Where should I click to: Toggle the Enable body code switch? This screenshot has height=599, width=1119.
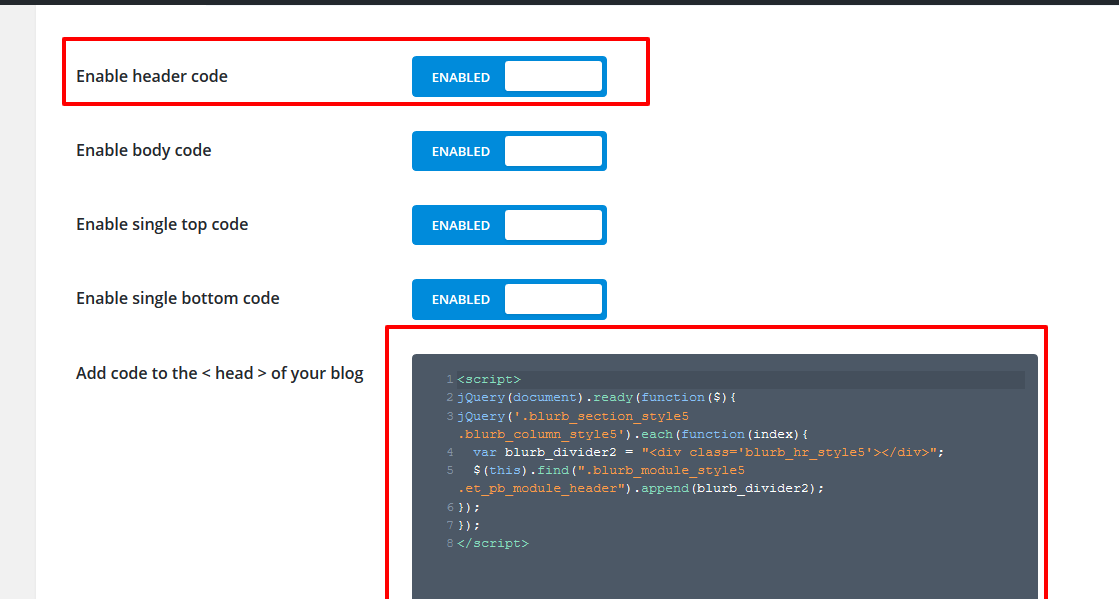[509, 151]
